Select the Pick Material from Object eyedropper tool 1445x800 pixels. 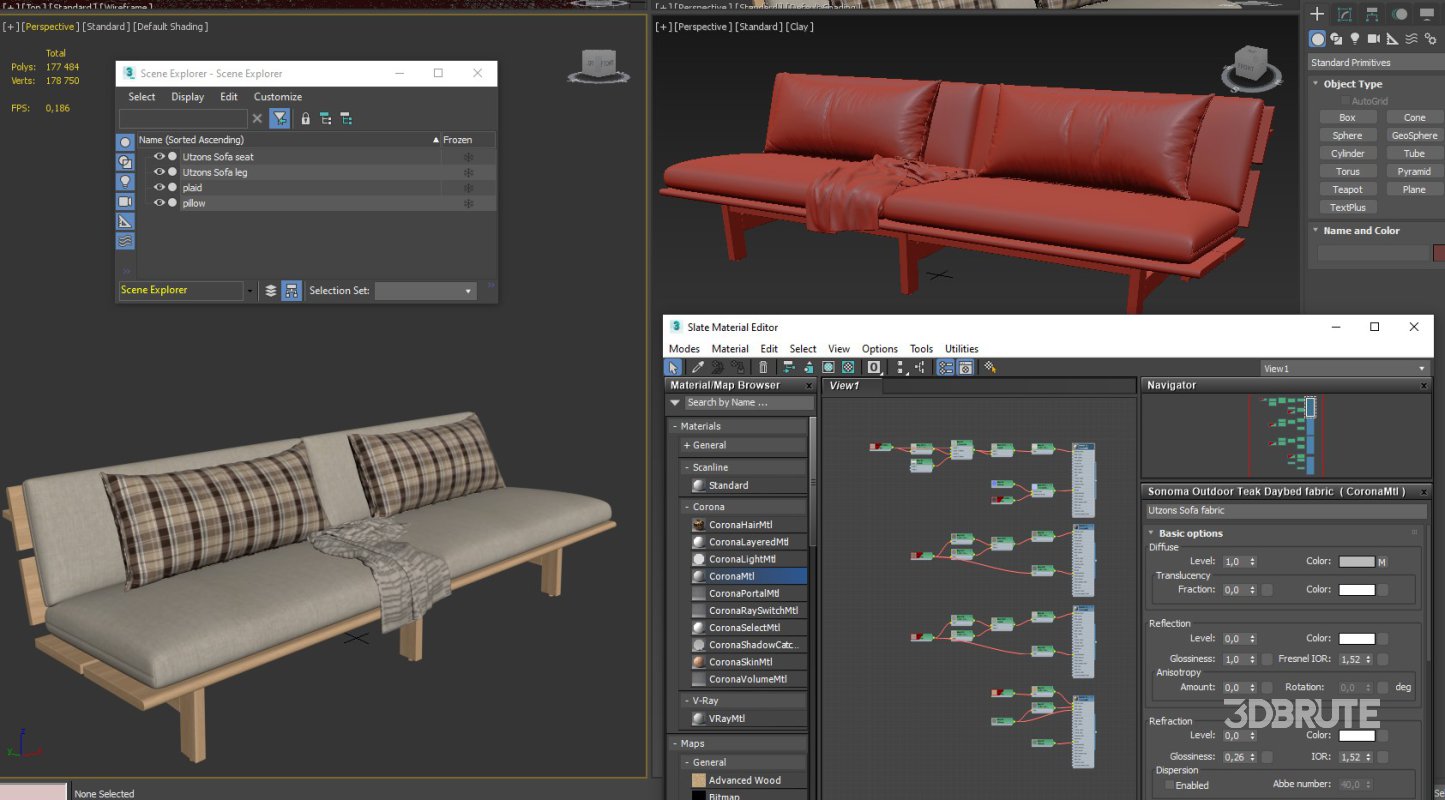click(x=696, y=367)
